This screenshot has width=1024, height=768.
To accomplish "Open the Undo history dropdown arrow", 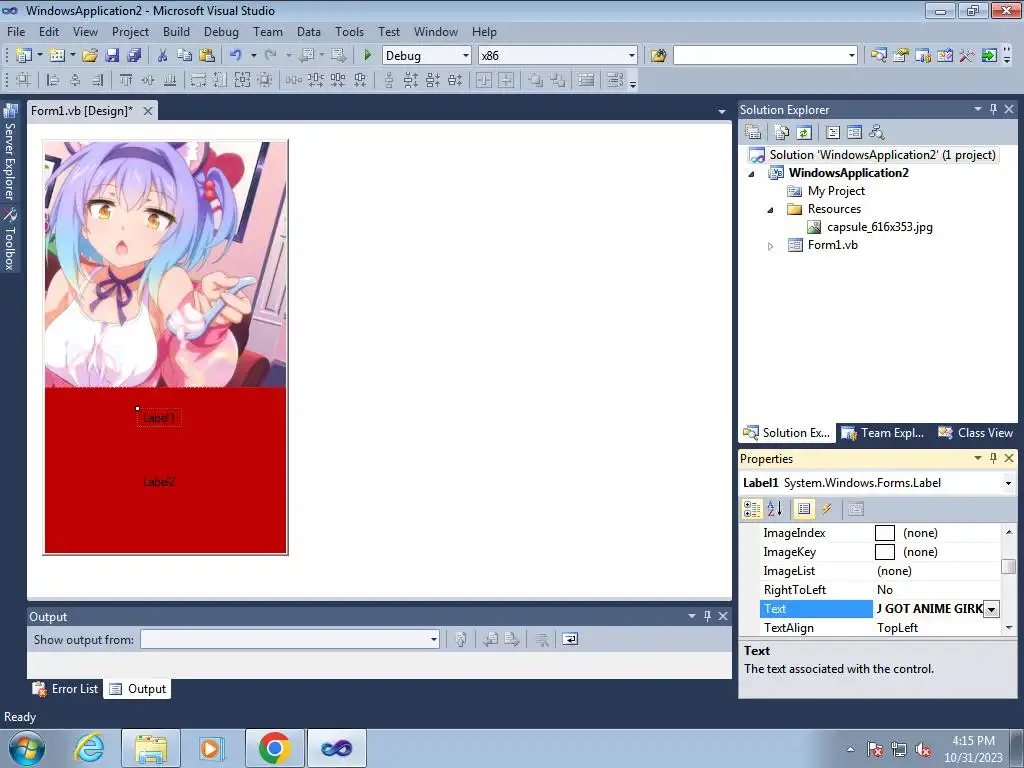I will (x=253, y=56).
